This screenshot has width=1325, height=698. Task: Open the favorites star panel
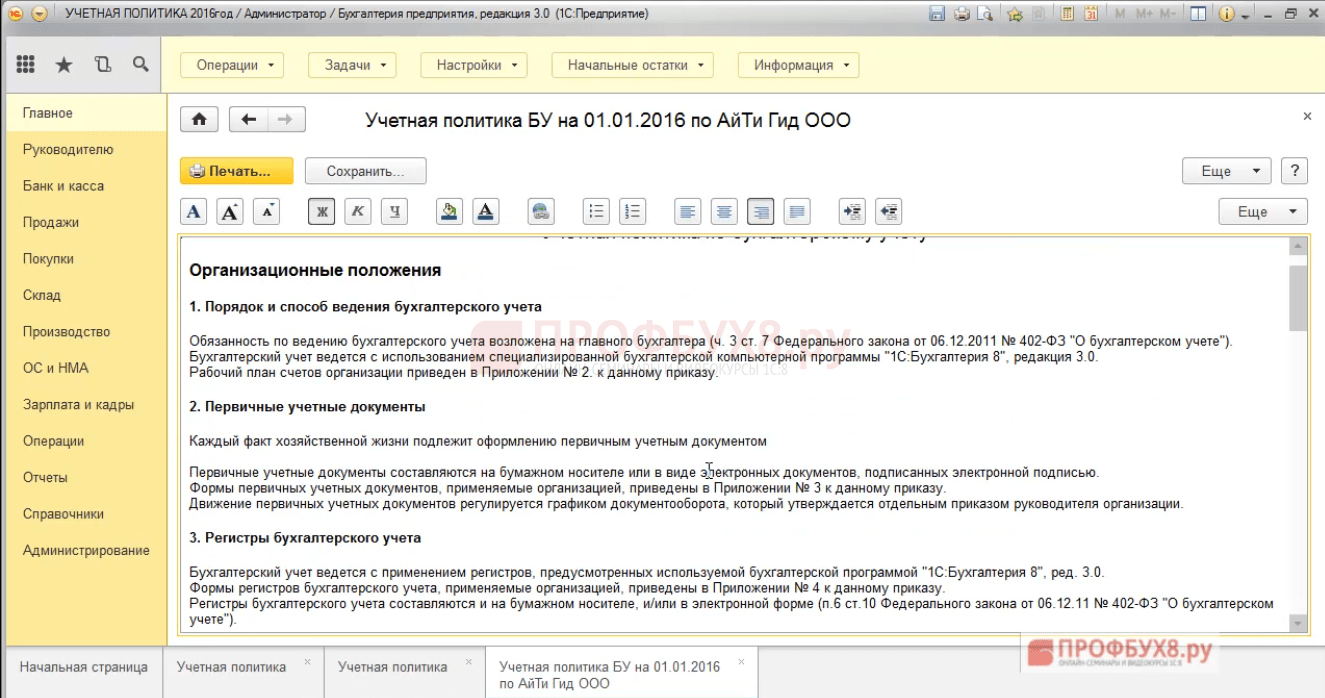[63, 64]
